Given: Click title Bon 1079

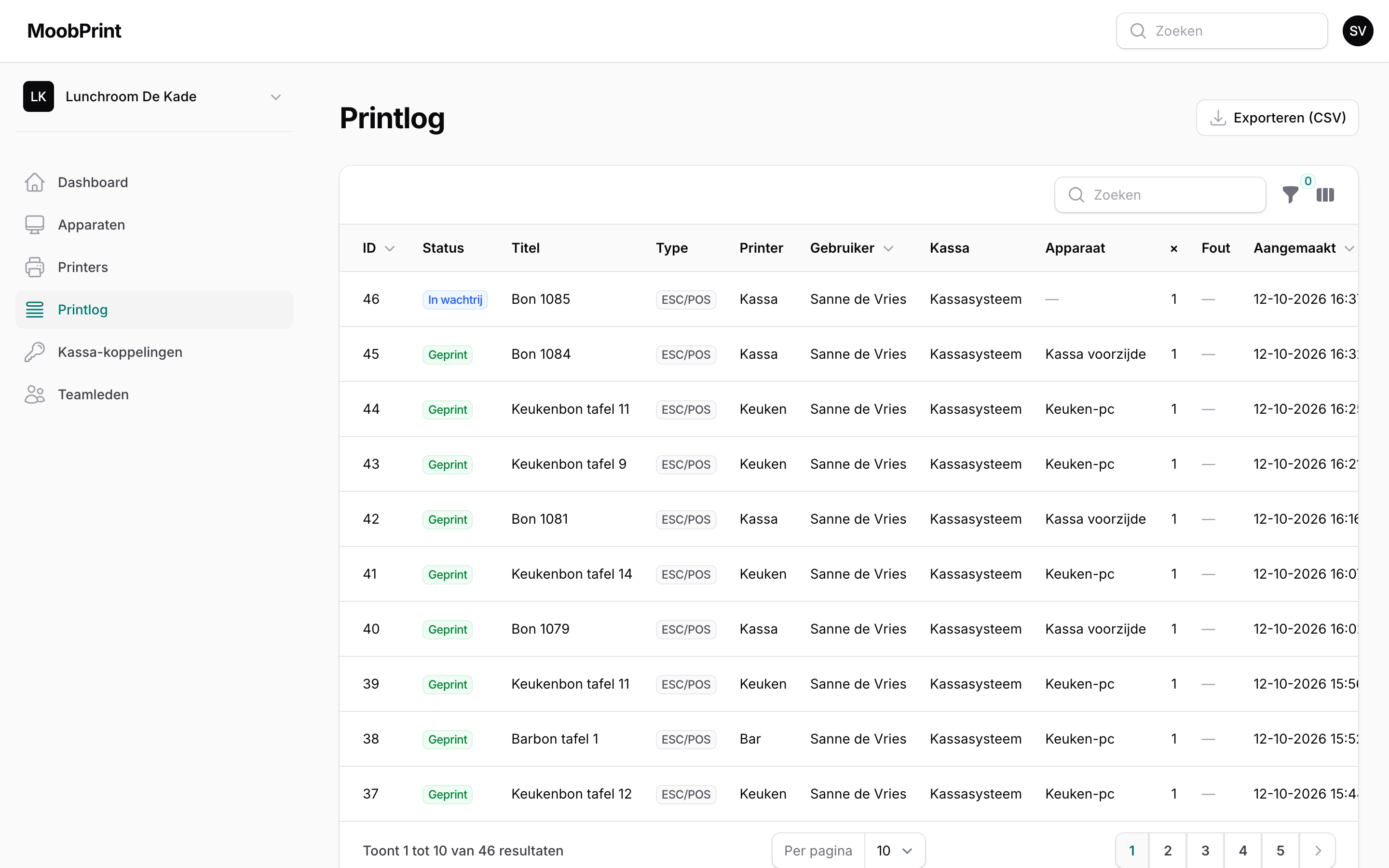Looking at the screenshot, I should click(x=541, y=629).
